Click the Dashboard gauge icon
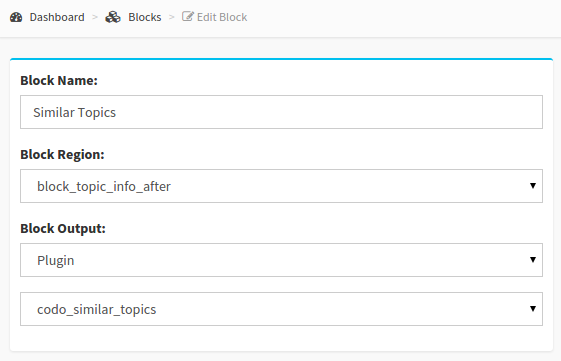 coord(16,17)
